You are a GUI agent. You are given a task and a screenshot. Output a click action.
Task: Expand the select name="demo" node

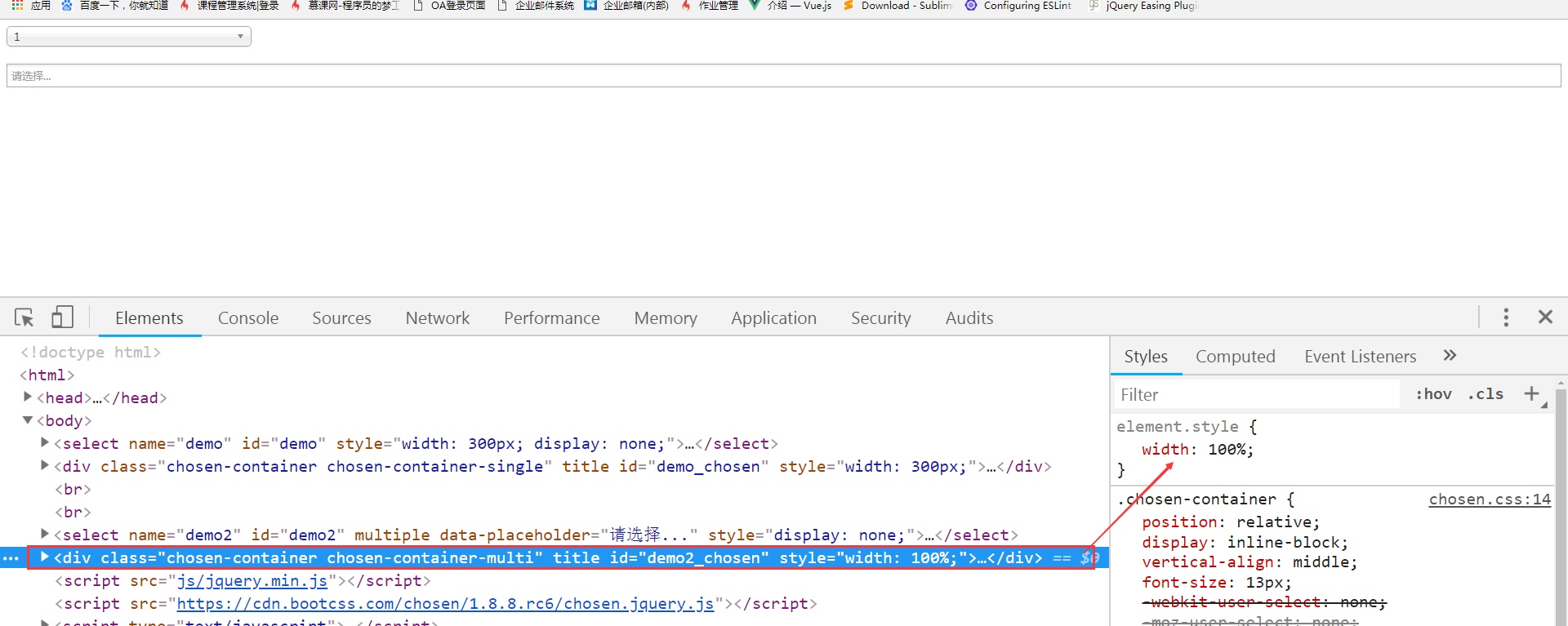[45, 442]
